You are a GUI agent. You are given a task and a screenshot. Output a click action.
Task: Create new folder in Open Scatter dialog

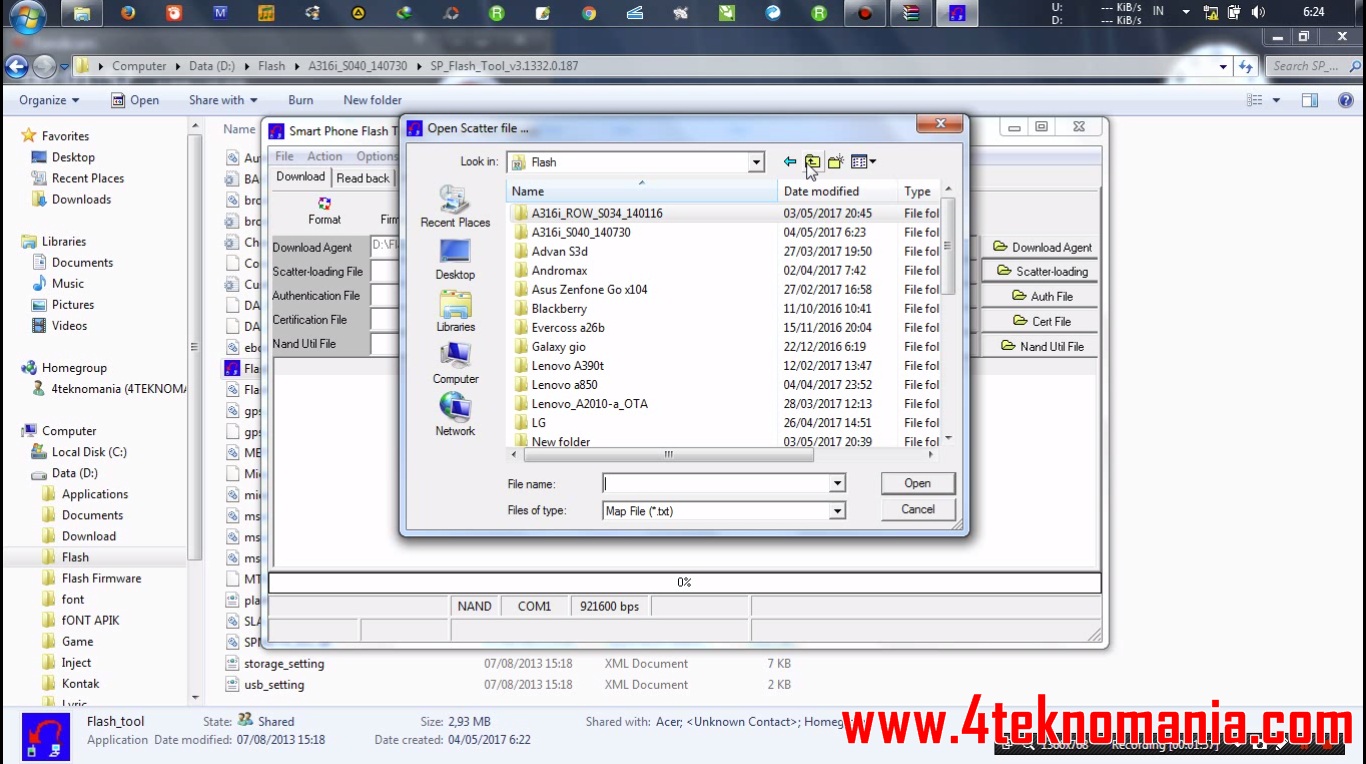pyautogui.click(x=836, y=162)
